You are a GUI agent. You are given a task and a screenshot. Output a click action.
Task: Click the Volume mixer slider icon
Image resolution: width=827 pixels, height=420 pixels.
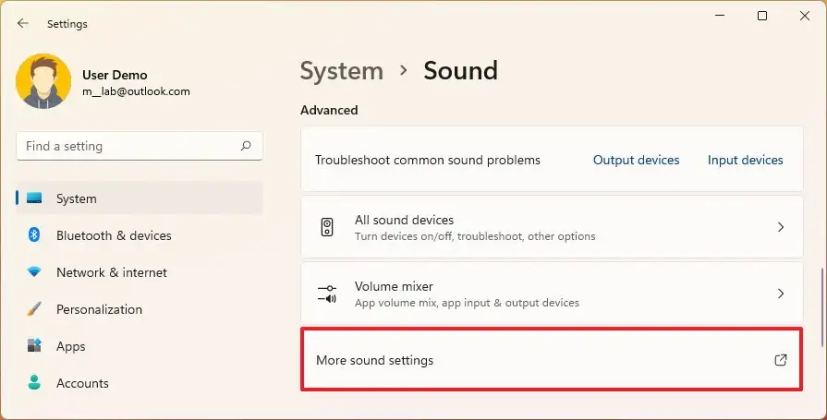tap(327, 294)
